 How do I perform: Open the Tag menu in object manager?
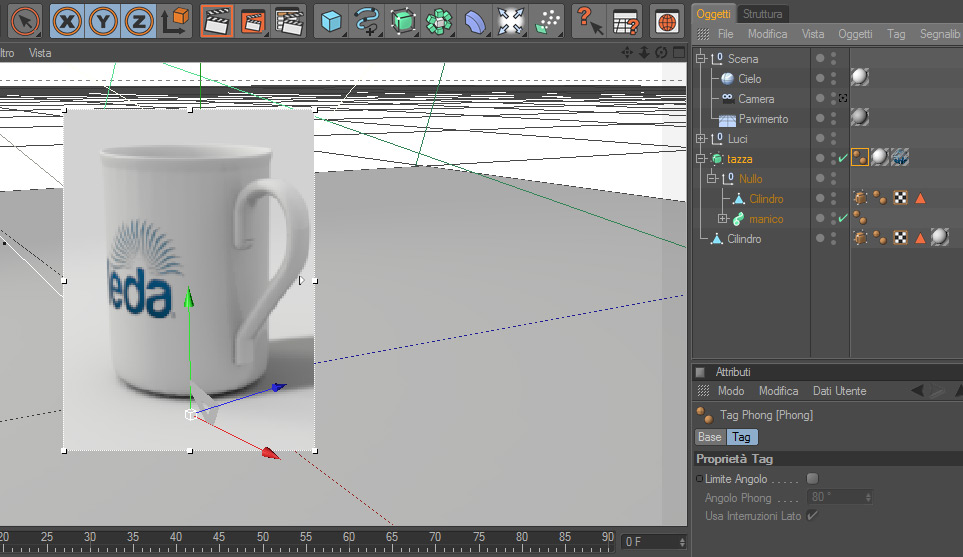[896, 34]
